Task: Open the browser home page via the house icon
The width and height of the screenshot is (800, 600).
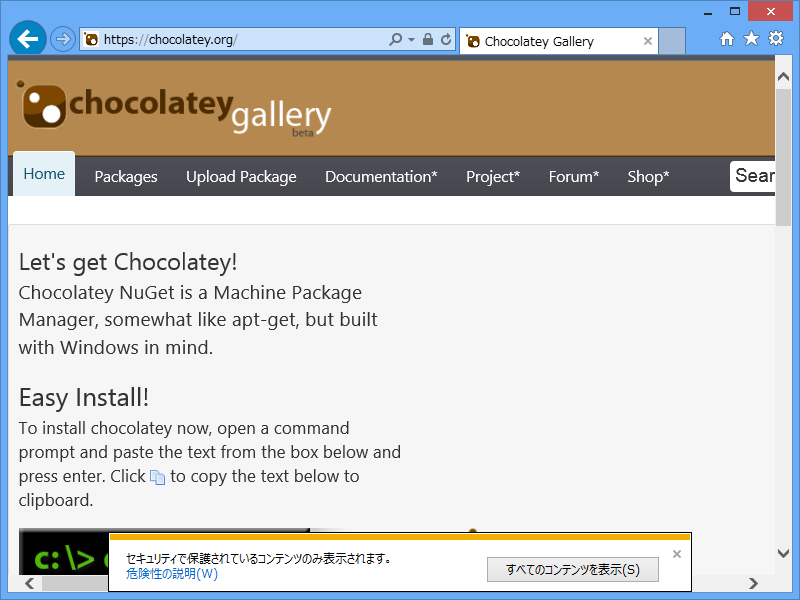Action: point(728,40)
